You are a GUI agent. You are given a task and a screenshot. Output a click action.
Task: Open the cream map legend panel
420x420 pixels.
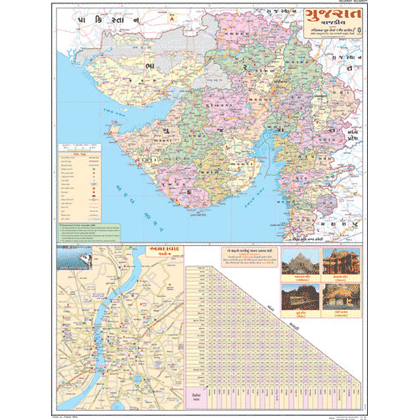click(x=80, y=187)
